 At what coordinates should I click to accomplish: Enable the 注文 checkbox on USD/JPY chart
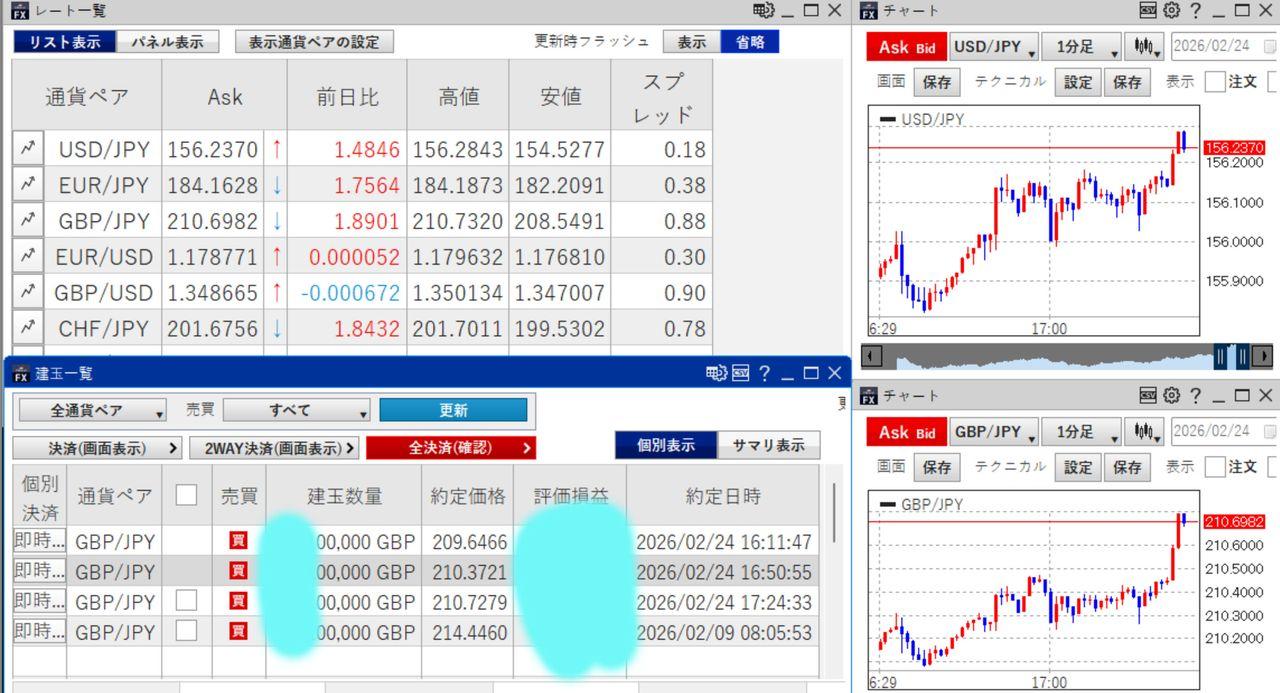point(1213,82)
